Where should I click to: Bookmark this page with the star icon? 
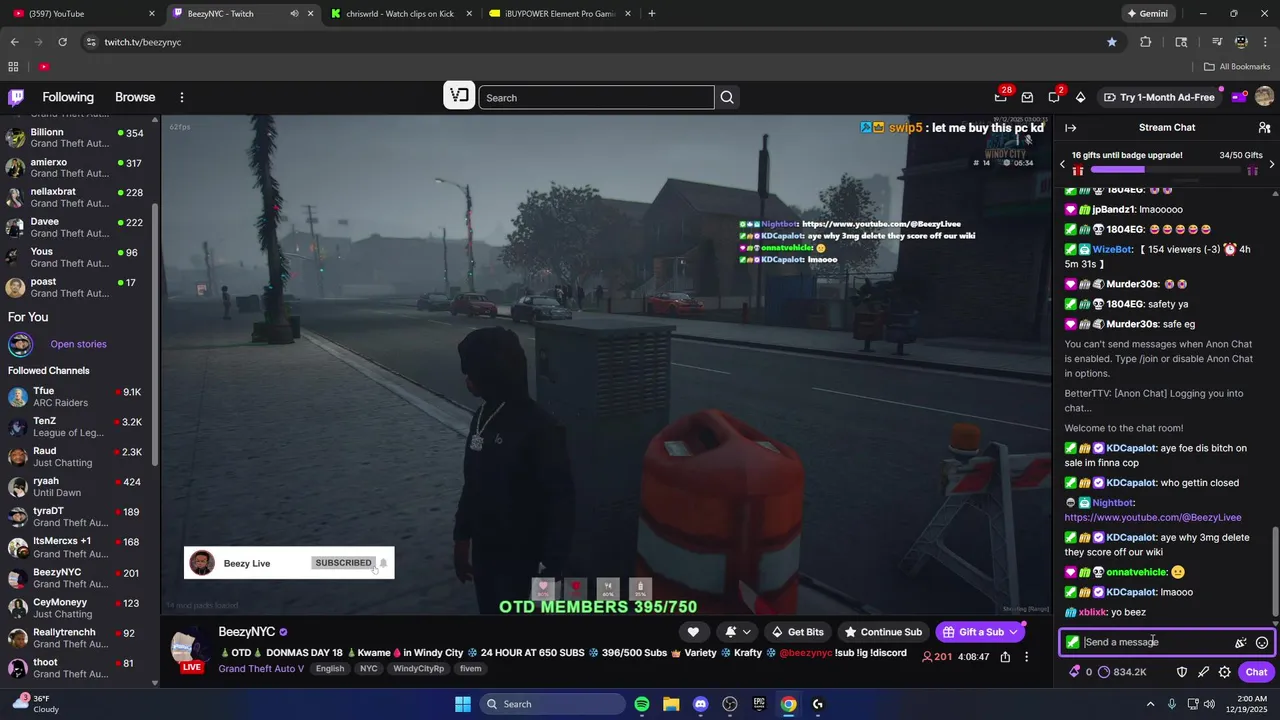1112,42
